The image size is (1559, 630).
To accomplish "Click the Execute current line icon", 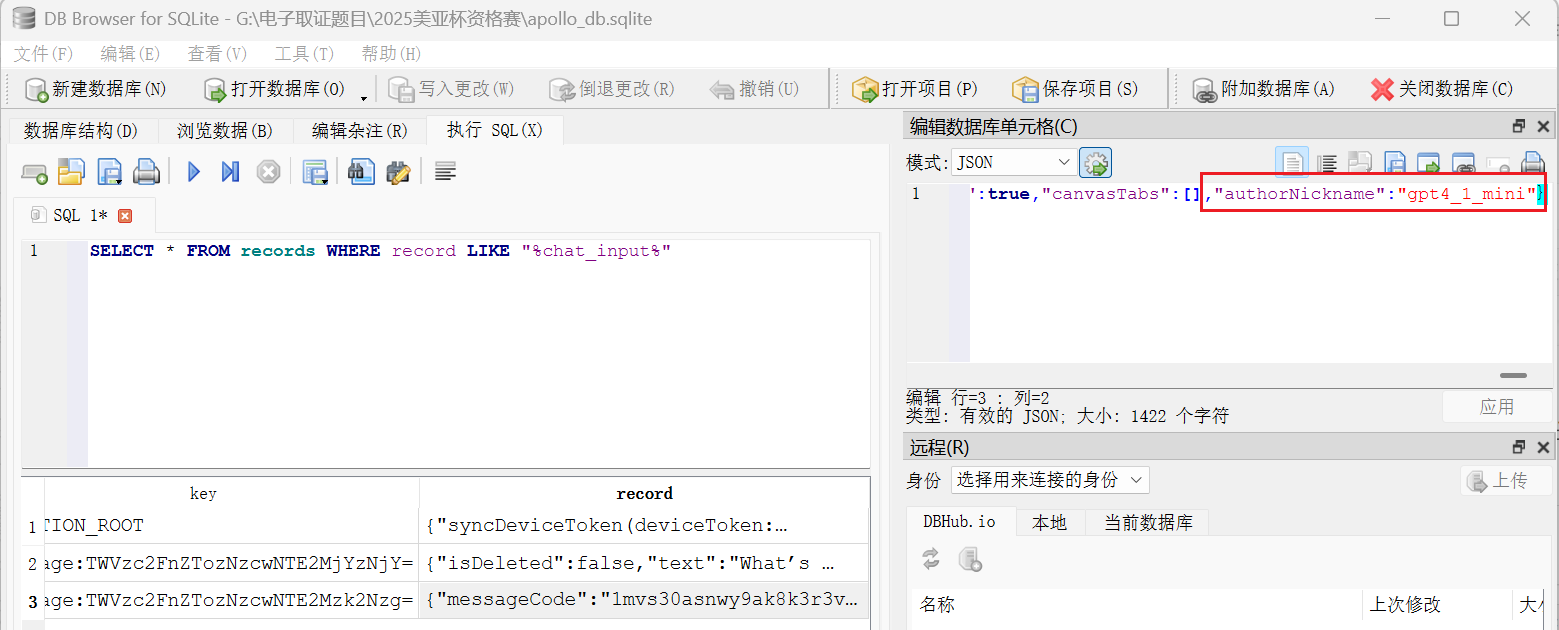I will [230, 172].
